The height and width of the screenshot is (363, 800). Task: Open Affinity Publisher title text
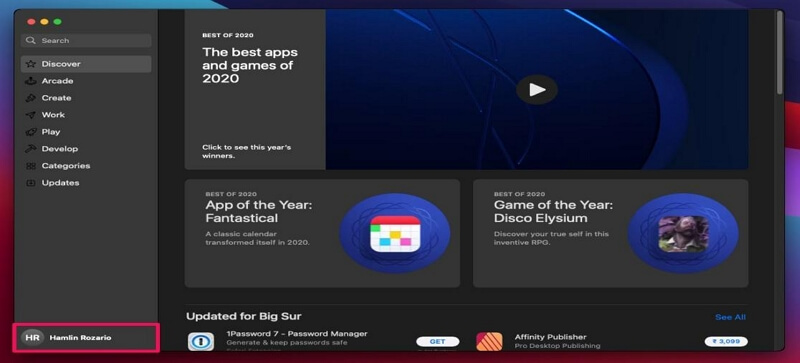pyautogui.click(x=551, y=337)
